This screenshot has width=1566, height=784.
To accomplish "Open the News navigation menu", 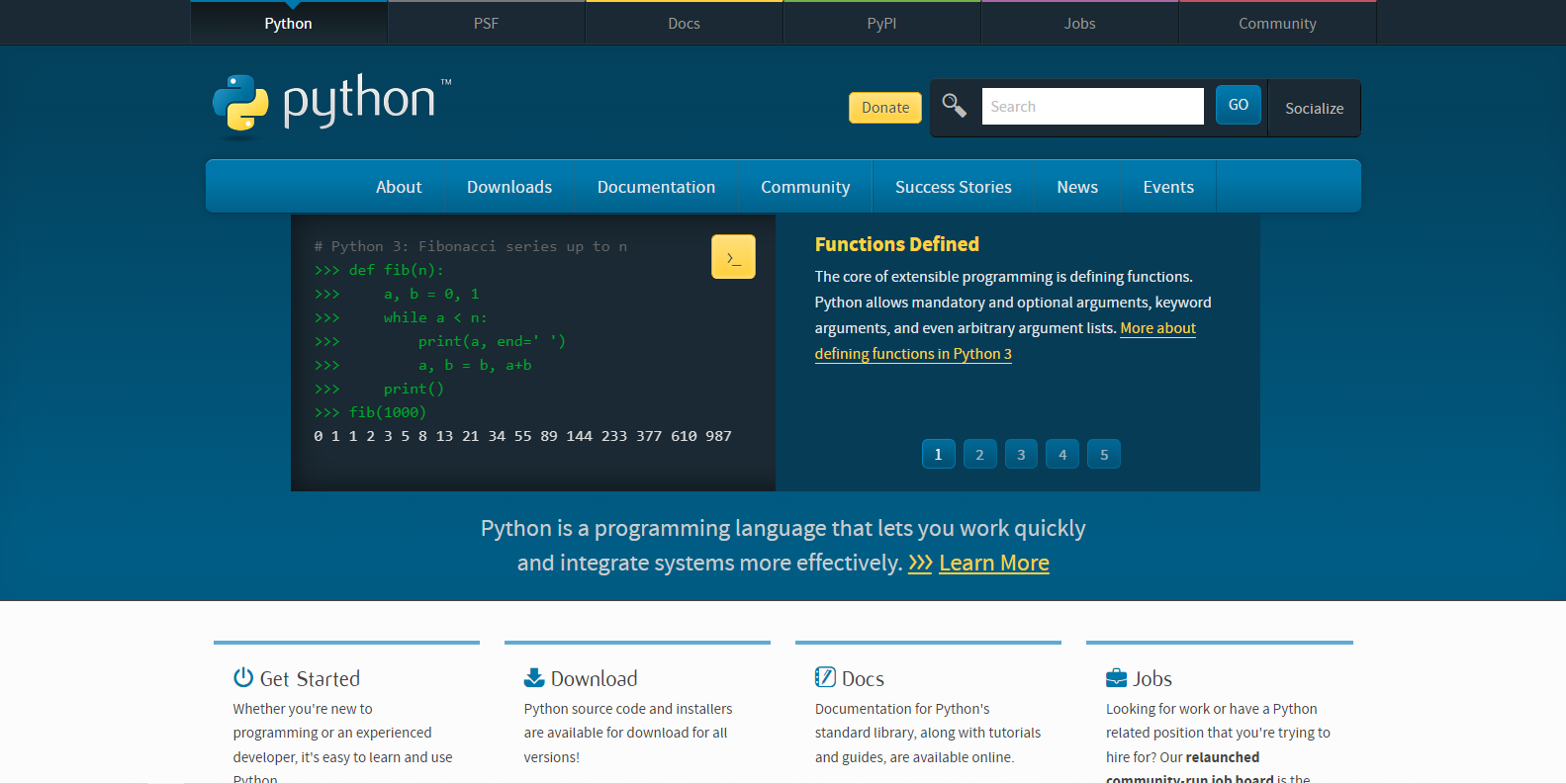I will tap(1077, 187).
